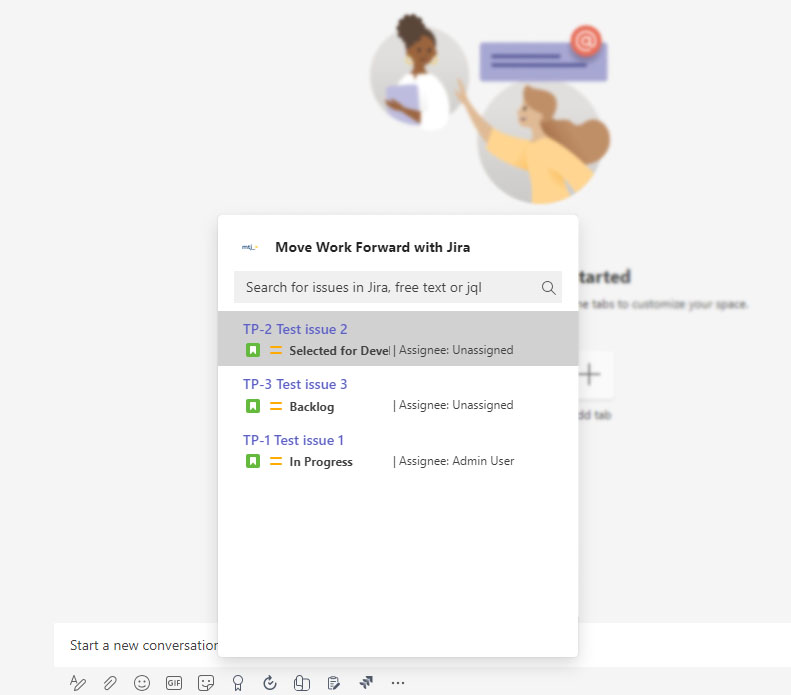Open the TP-1 Test issue 1 link
Viewport: 791px width, 695px height.
(x=293, y=440)
